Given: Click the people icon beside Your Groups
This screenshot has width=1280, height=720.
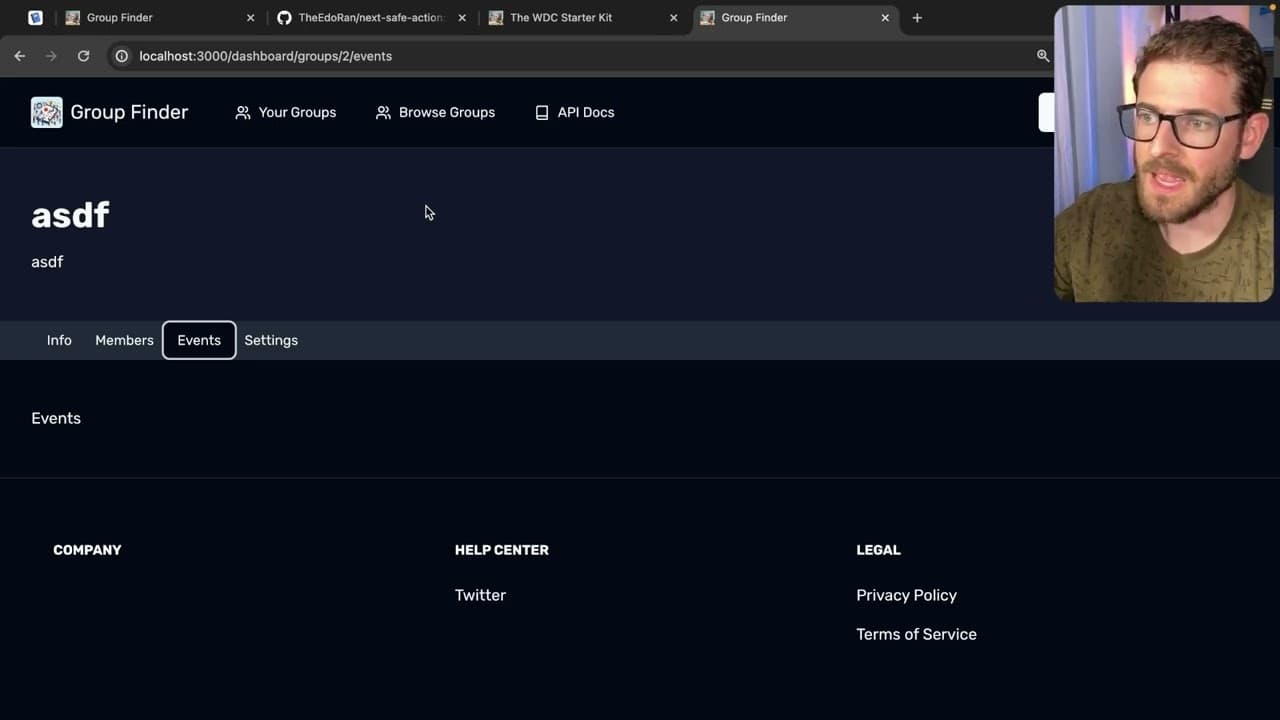Looking at the screenshot, I should [x=243, y=113].
